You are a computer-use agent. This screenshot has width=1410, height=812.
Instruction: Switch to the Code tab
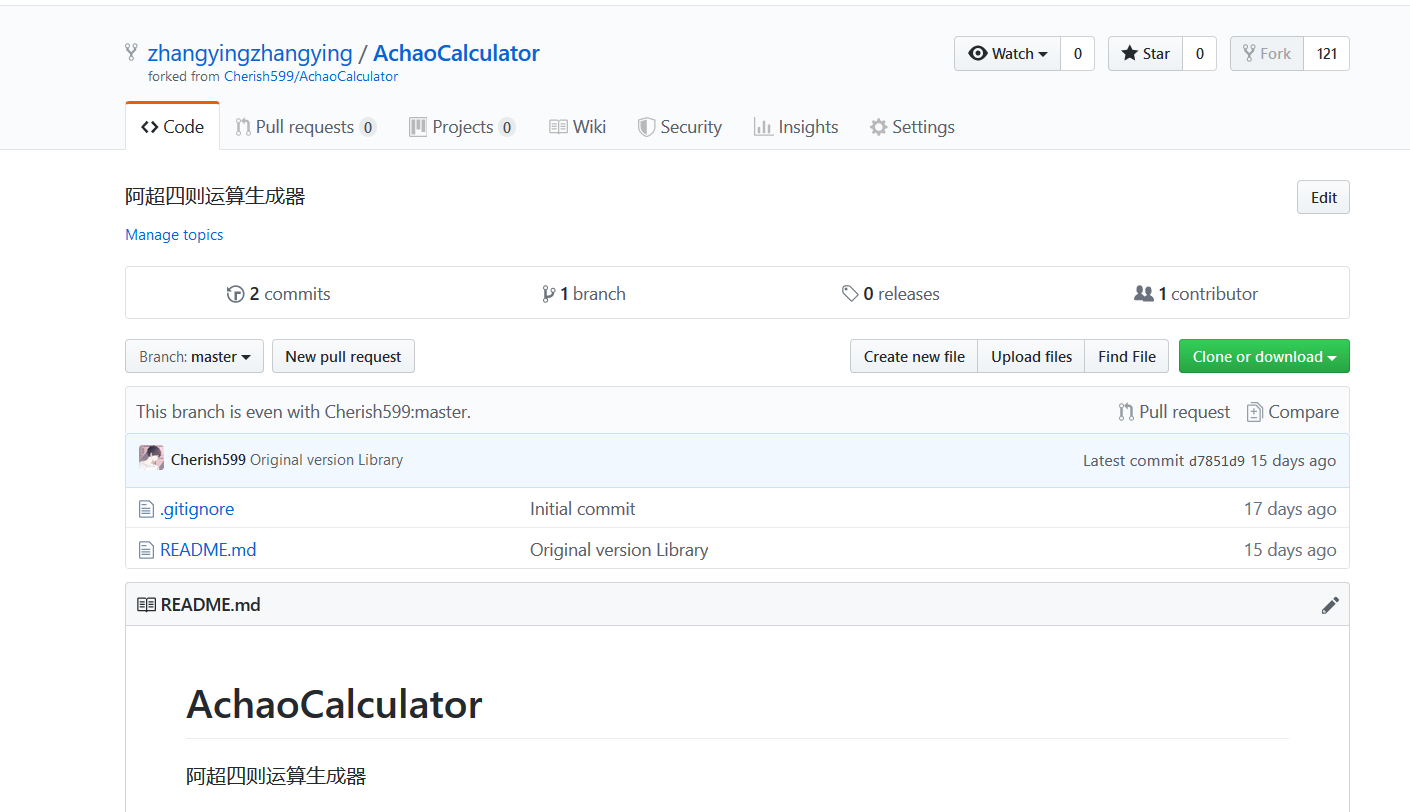172,127
